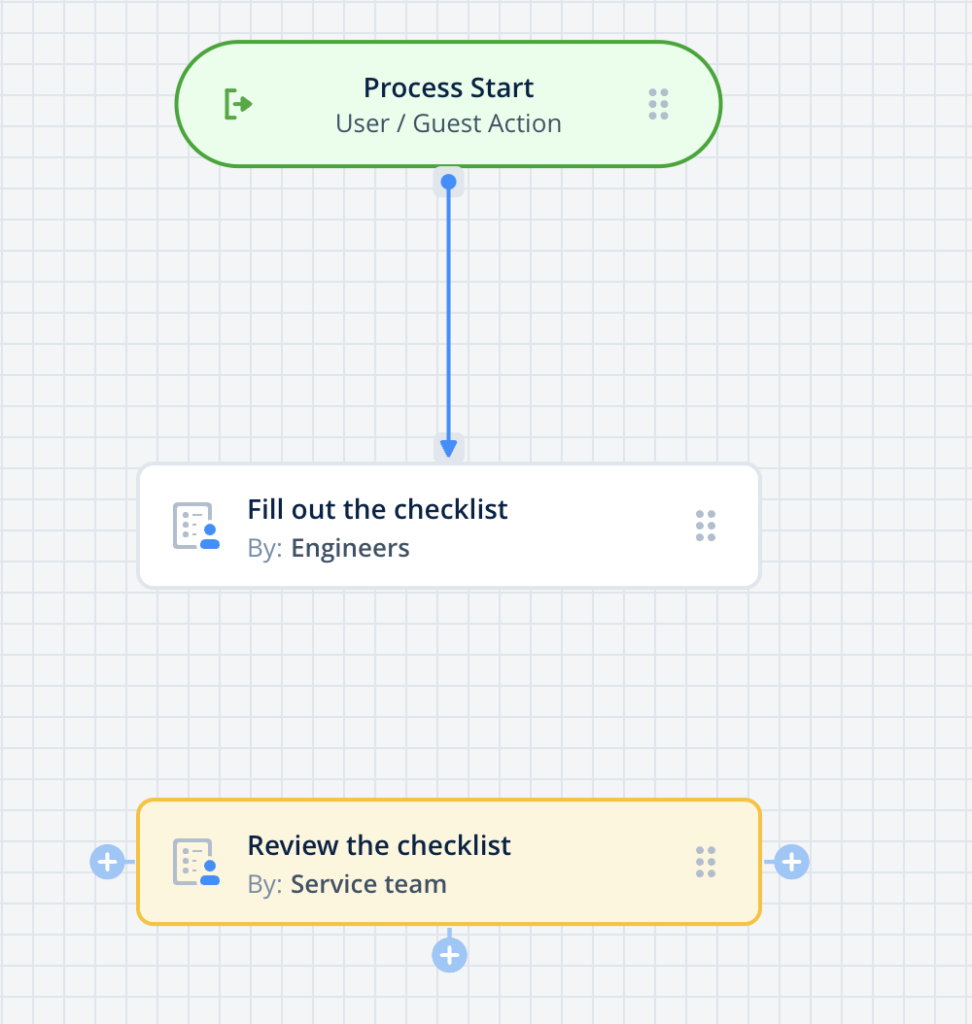Open the drag handle menu on Process Start
The height and width of the screenshot is (1024, 972).
pyautogui.click(x=658, y=104)
